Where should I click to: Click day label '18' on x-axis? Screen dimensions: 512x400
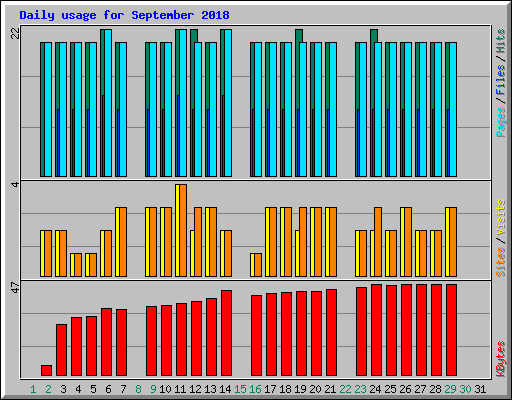285,389
